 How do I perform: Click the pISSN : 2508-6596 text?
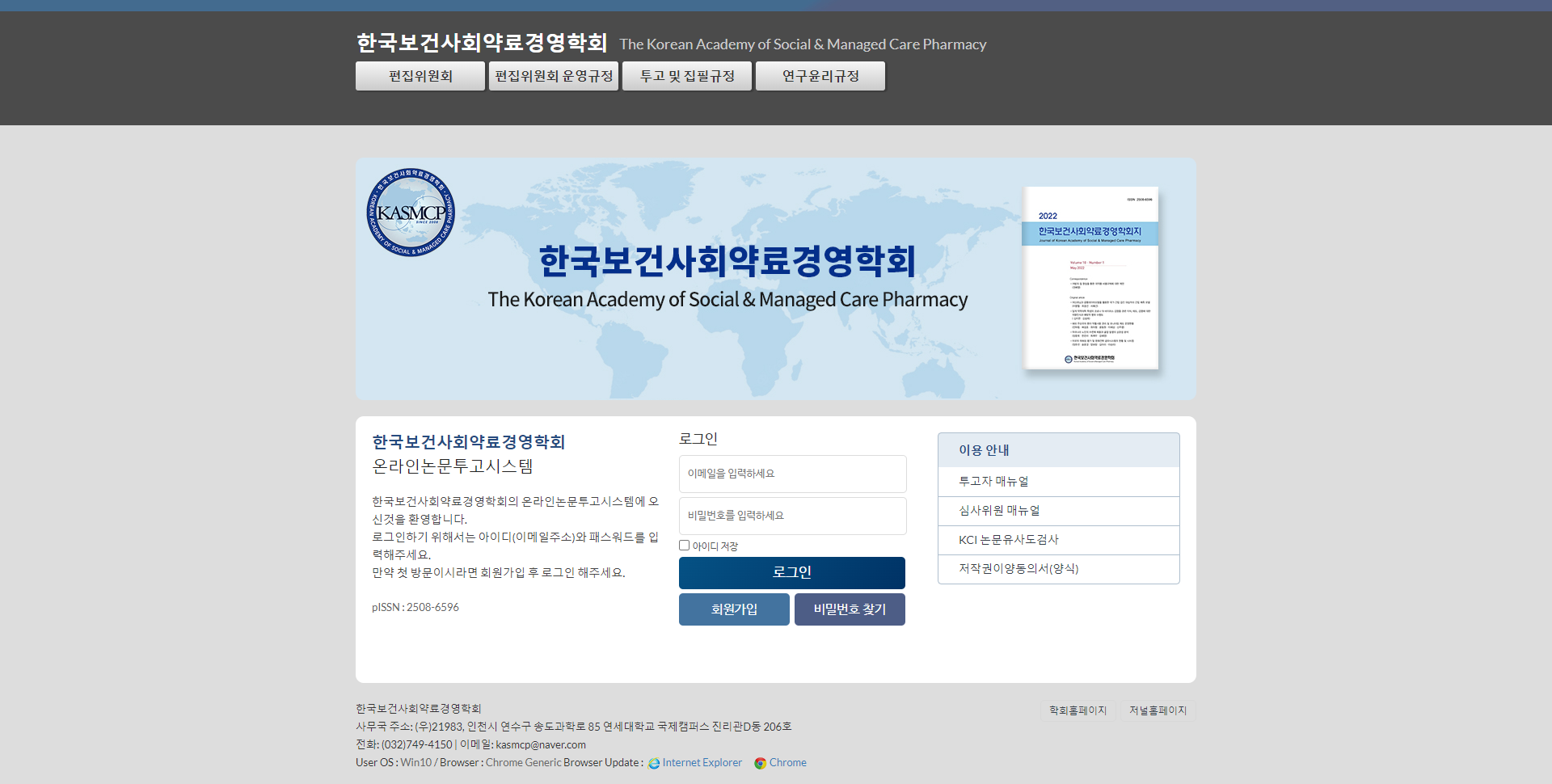coord(415,607)
